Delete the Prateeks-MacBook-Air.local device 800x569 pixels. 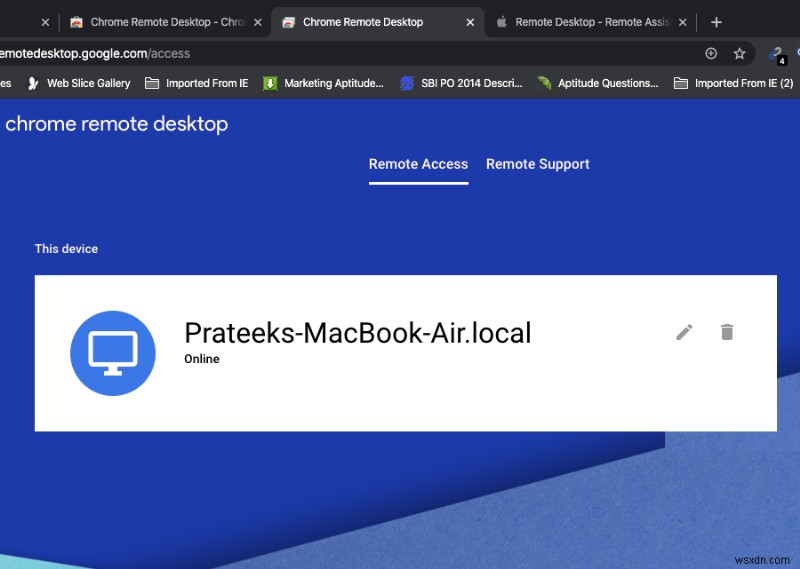pos(727,332)
